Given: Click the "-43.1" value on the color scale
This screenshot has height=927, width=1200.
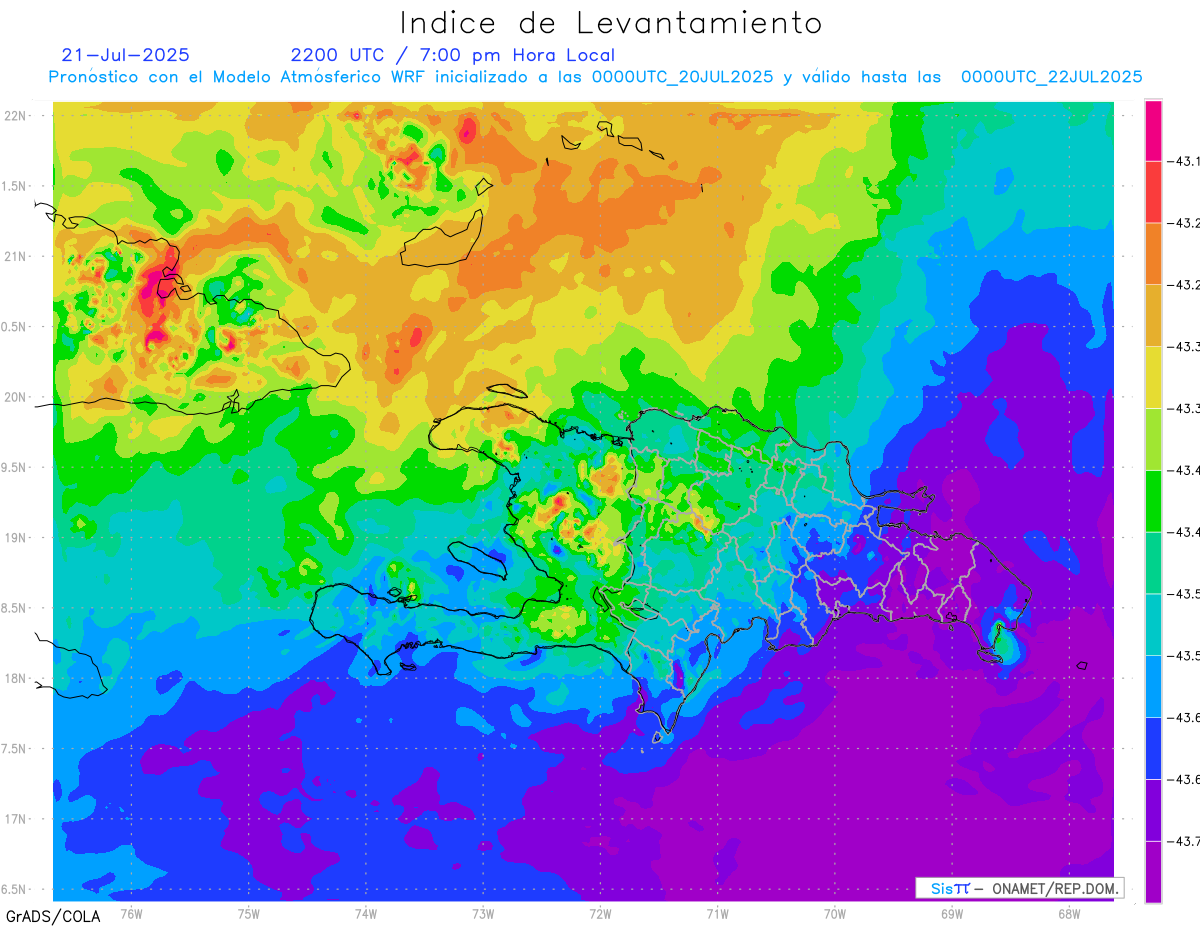Looking at the screenshot, I should tap(1182, 161).
